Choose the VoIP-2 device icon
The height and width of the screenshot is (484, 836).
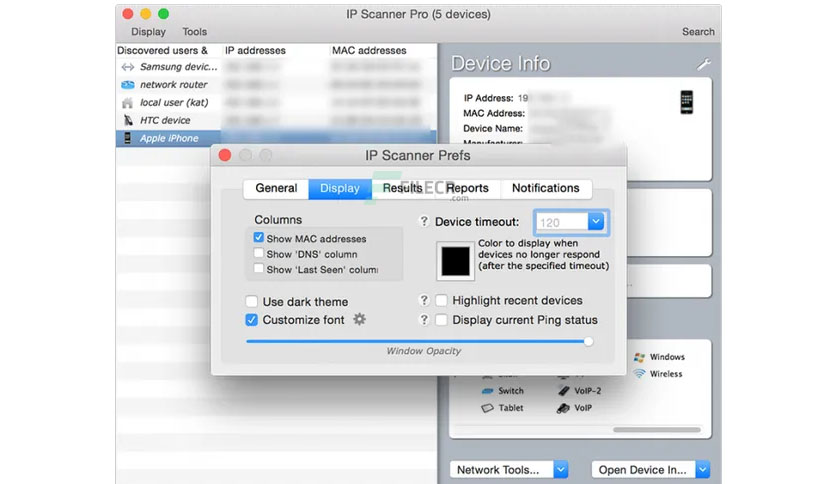tap(564, 391)
